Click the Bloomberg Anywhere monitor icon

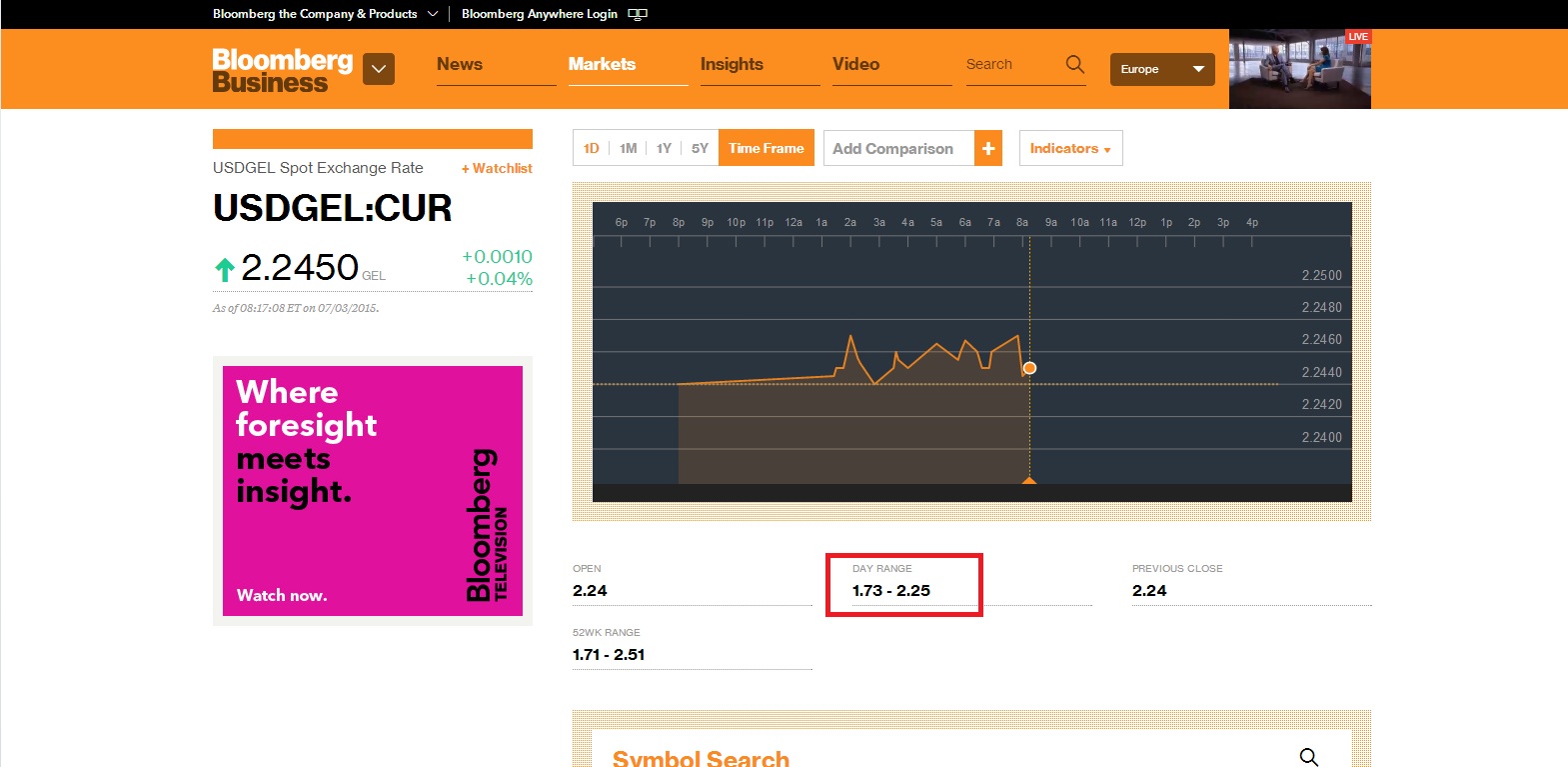[x=638, y=14]
